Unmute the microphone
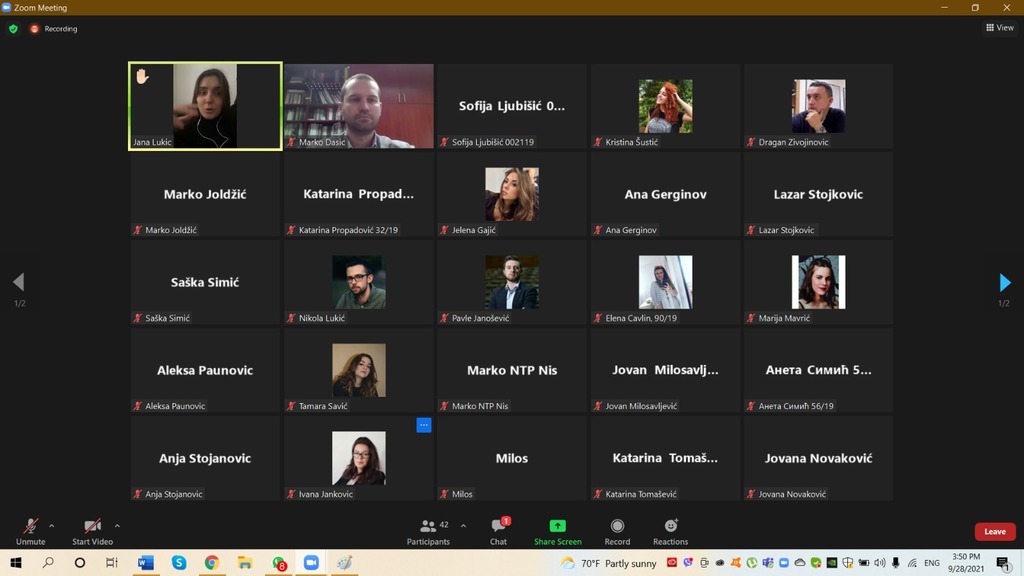1024x576 pixels. coord(31,532)
